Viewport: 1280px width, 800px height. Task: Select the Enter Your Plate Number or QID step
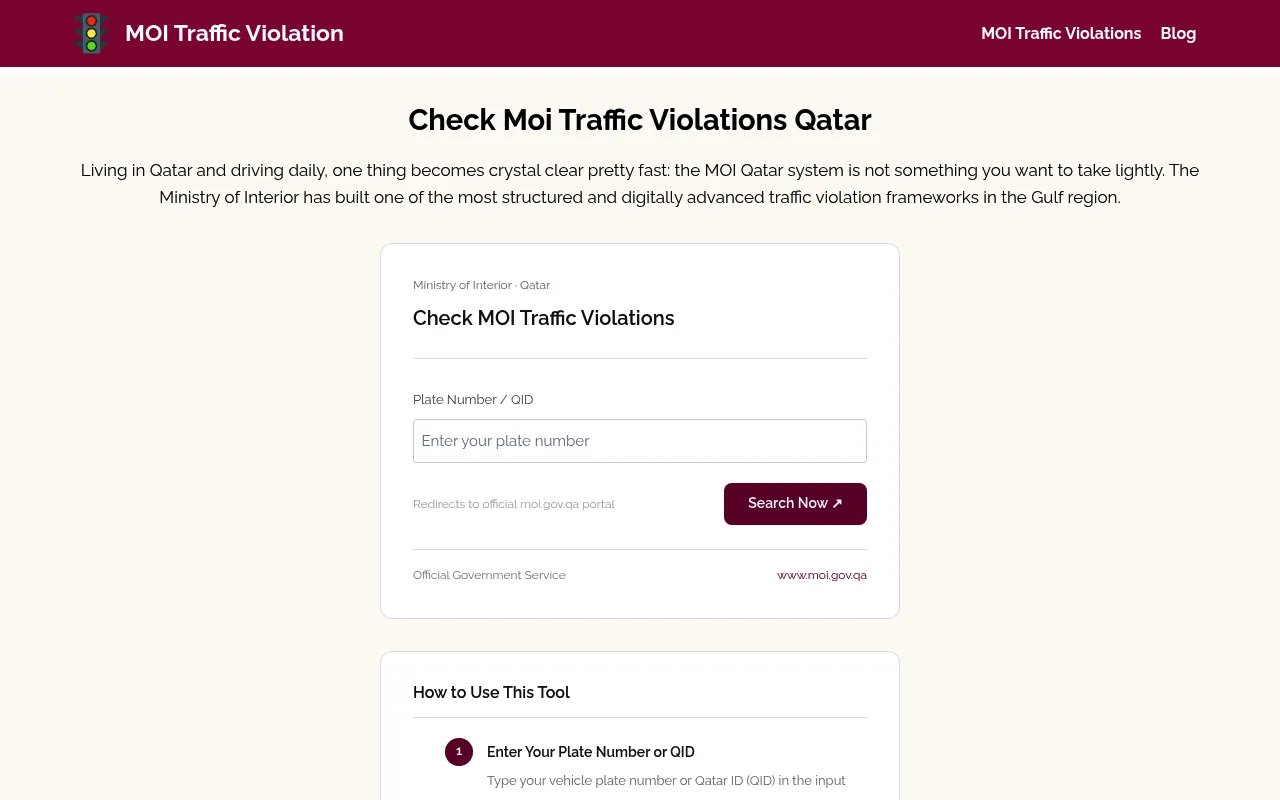pos(591,752)
